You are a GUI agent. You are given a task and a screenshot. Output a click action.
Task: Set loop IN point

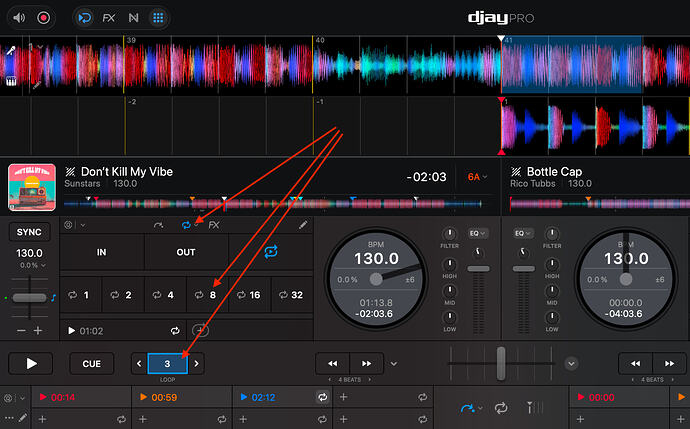point(102,252)
